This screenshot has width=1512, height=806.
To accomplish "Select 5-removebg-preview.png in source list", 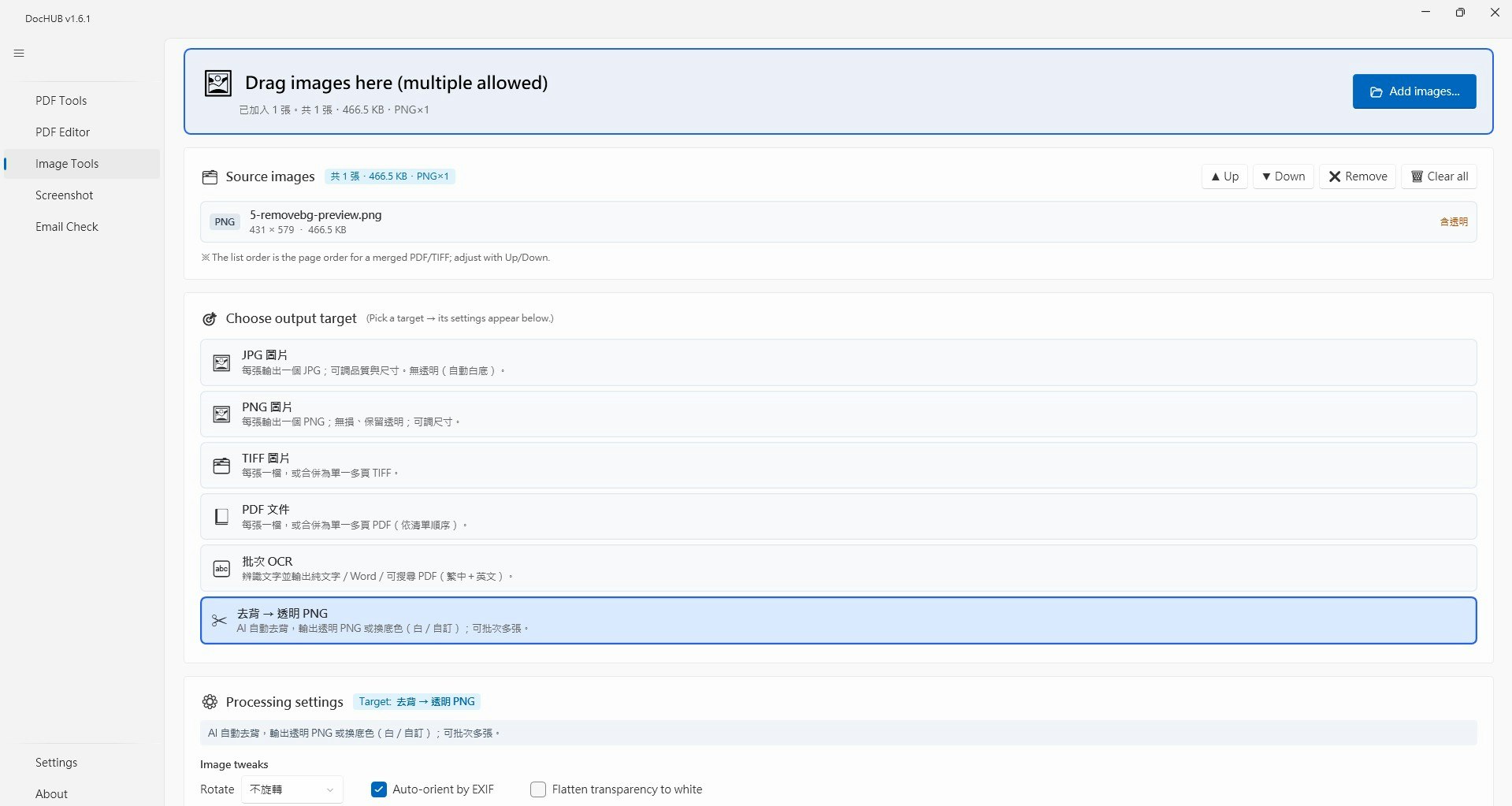I will tap(838, 222).
